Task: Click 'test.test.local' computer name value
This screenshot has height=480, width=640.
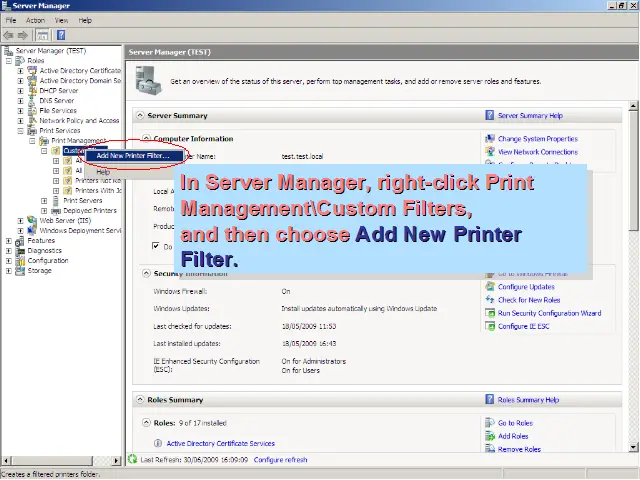Action: [x=302, y=156]
